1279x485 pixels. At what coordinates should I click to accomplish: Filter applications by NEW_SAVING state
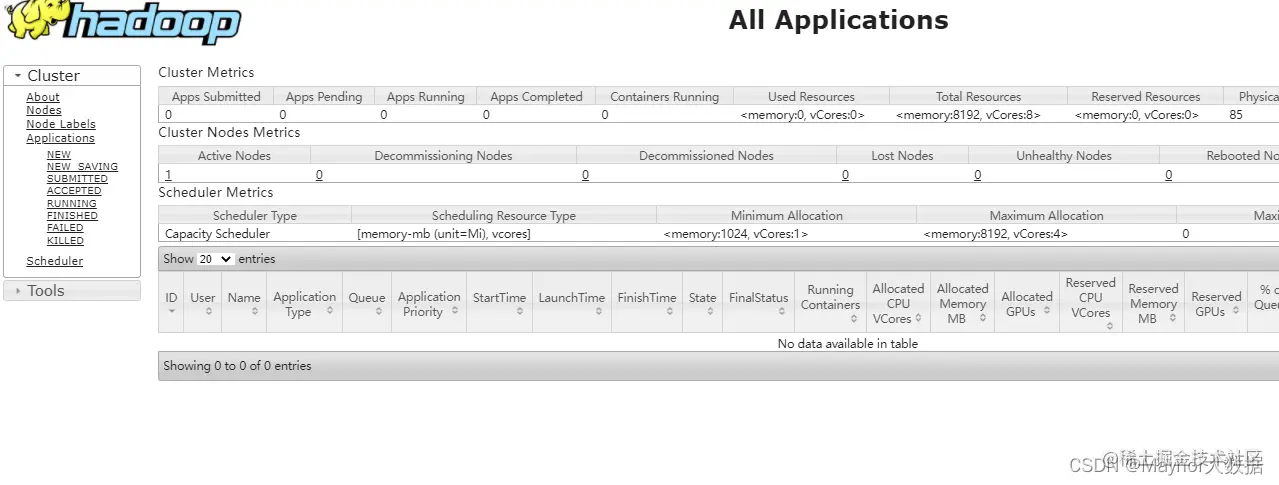[x=82, y=167]
